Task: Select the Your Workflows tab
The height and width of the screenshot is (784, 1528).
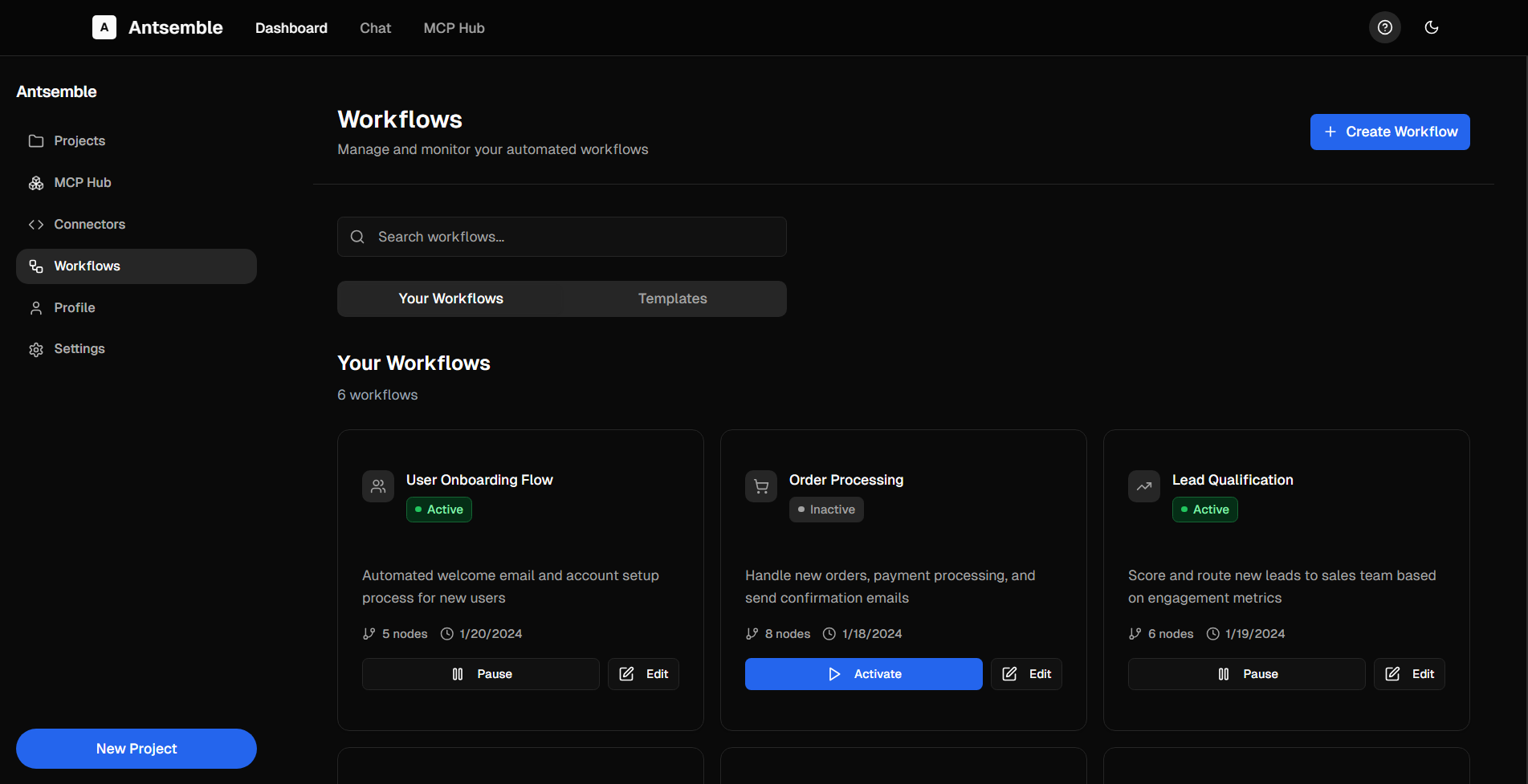Action: (x=450, y=298)
